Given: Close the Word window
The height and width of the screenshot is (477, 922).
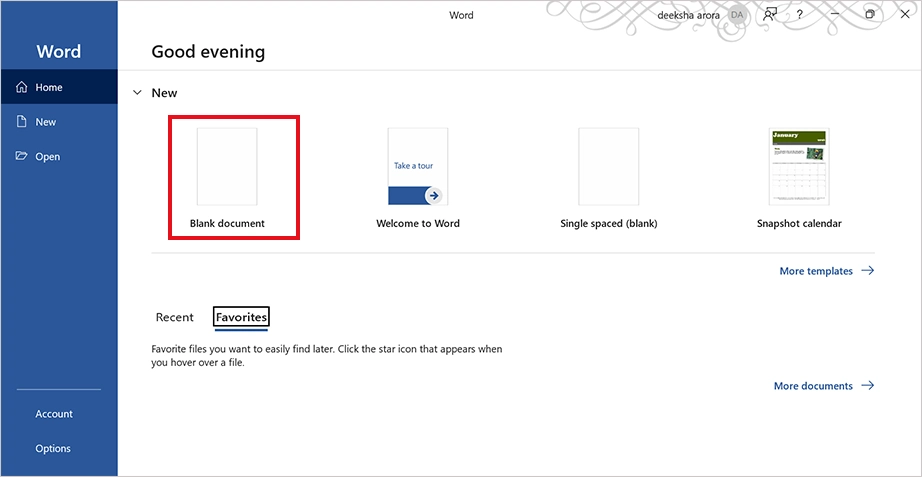Looking at the screenshot, I should coord(905,15).
